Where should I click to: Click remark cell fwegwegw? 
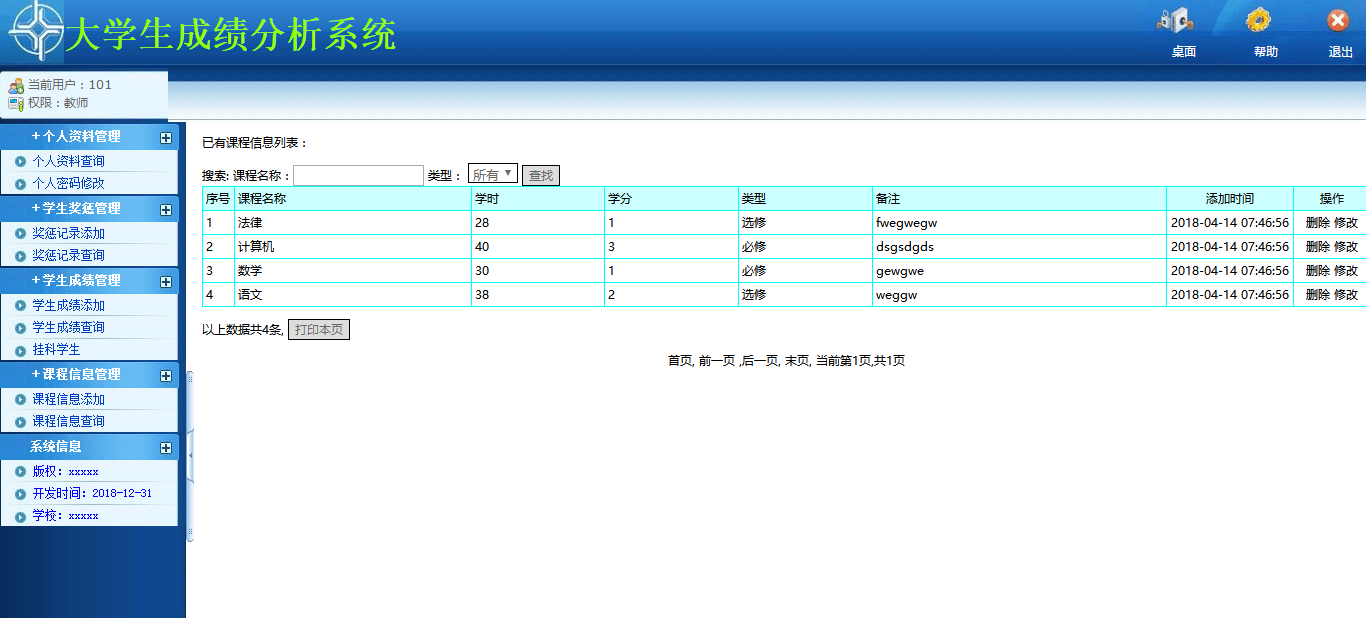(1019, 223)
